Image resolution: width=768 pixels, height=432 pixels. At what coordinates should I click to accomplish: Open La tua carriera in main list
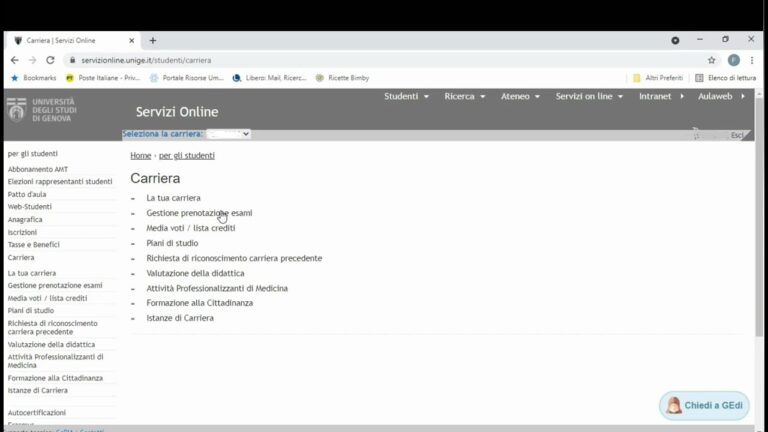(x=173, y=198)
